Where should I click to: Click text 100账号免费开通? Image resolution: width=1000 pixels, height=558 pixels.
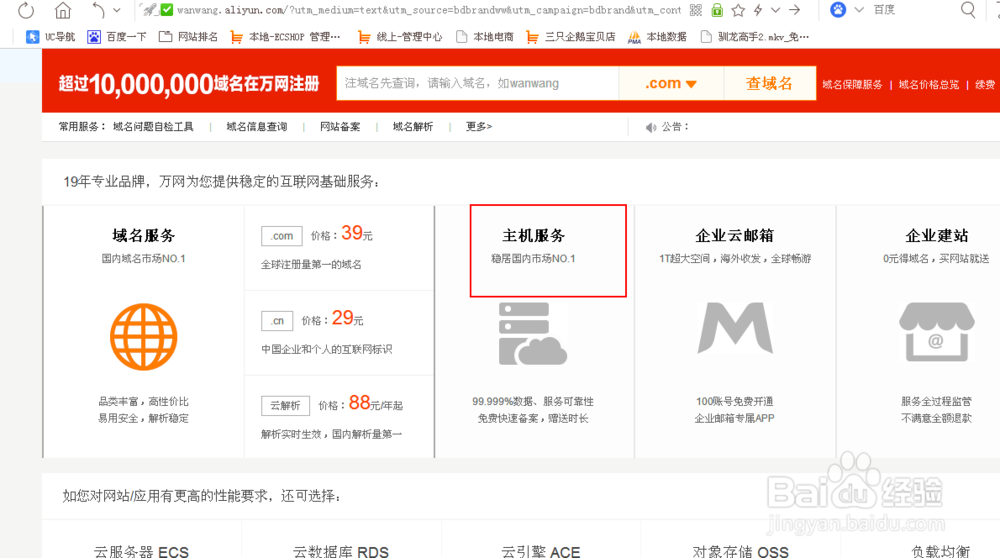[x=735, y=402]
